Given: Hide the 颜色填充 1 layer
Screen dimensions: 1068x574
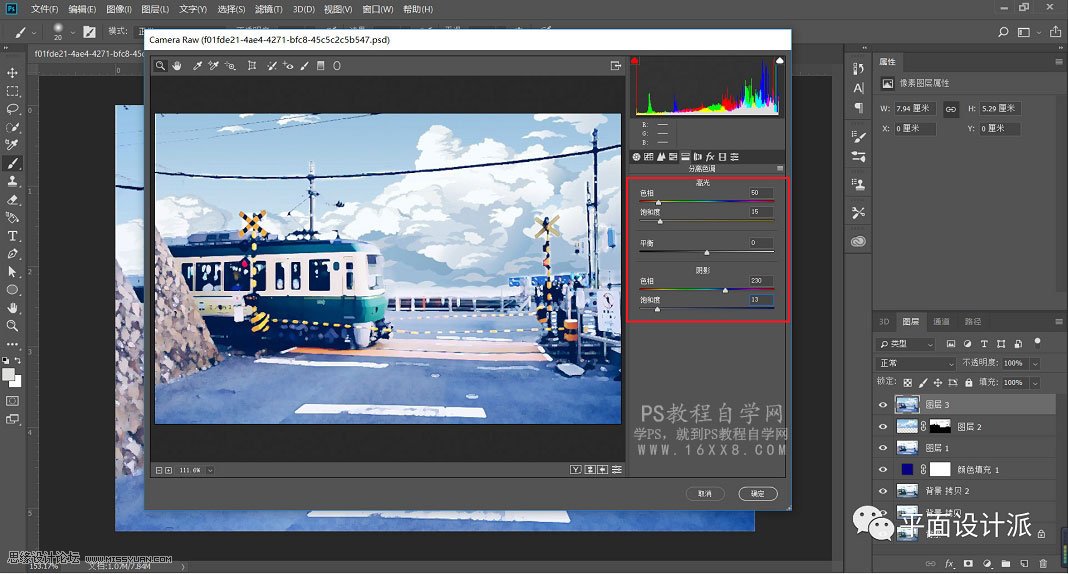Looking at the screenshot, I should (883, 469).
